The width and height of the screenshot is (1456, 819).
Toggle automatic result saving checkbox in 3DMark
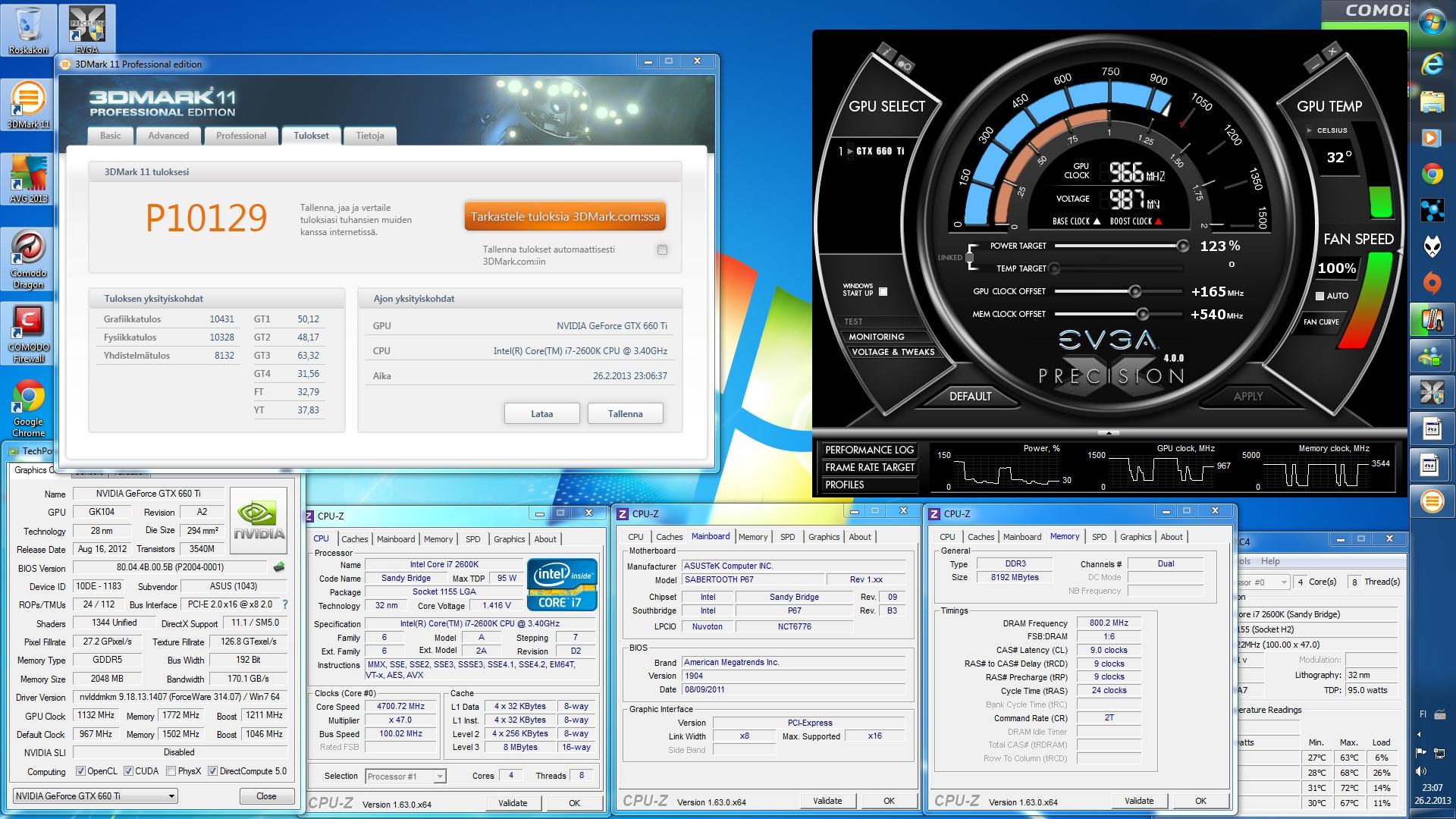click(x=662, y=249)
